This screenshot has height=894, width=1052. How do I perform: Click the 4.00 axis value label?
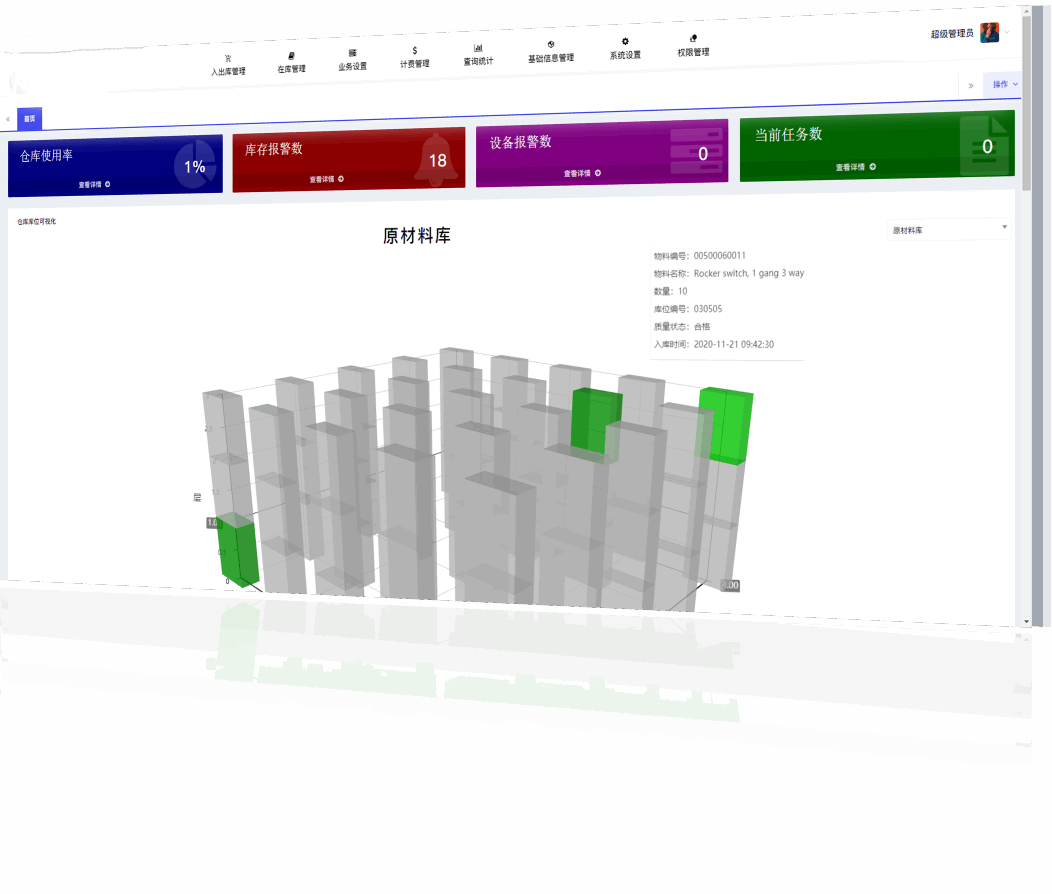(730, 585)
